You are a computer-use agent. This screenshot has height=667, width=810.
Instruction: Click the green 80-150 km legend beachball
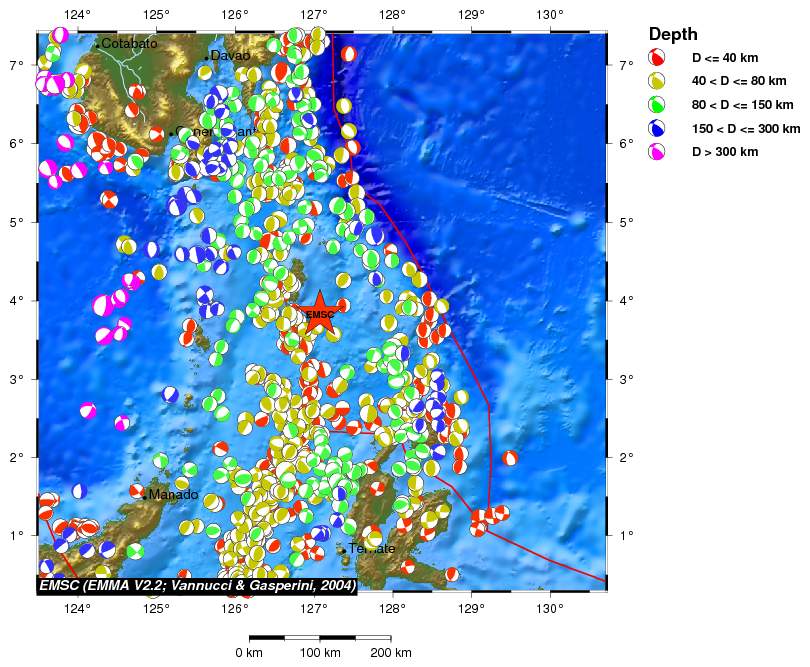click(659, 105)
